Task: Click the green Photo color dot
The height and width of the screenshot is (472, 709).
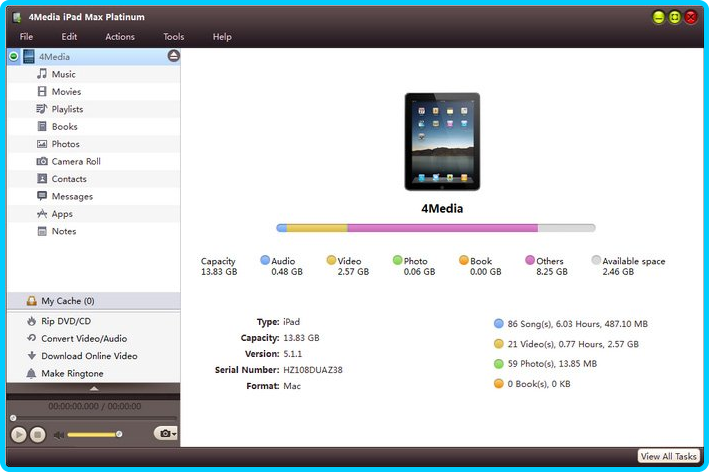Action: click(397, 260)
